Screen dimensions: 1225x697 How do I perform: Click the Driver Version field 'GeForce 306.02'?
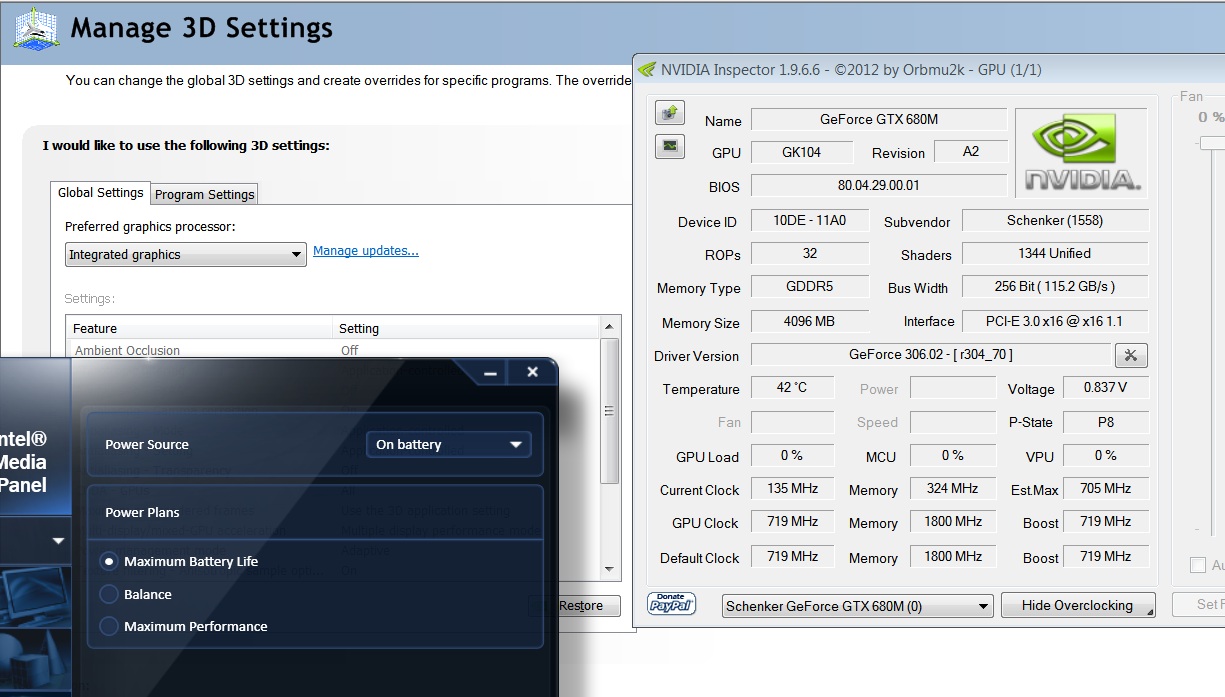(931, 355)
